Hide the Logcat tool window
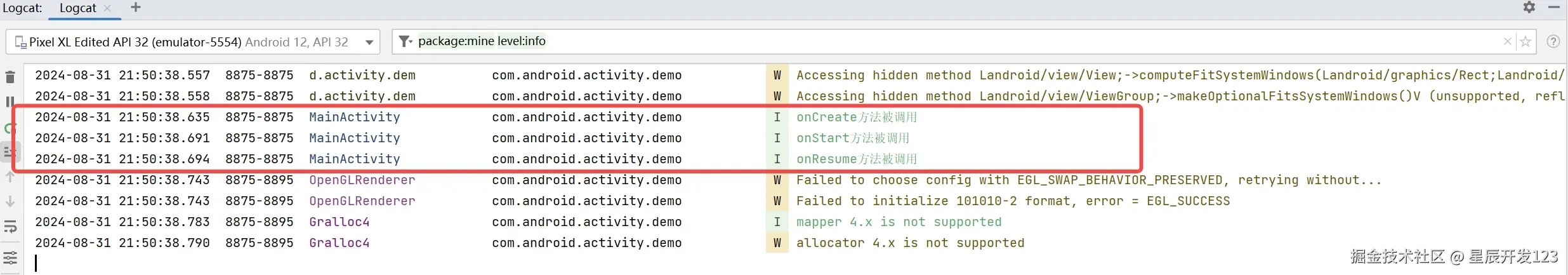Screen dimensions: 1568x275 point(1554,8)
